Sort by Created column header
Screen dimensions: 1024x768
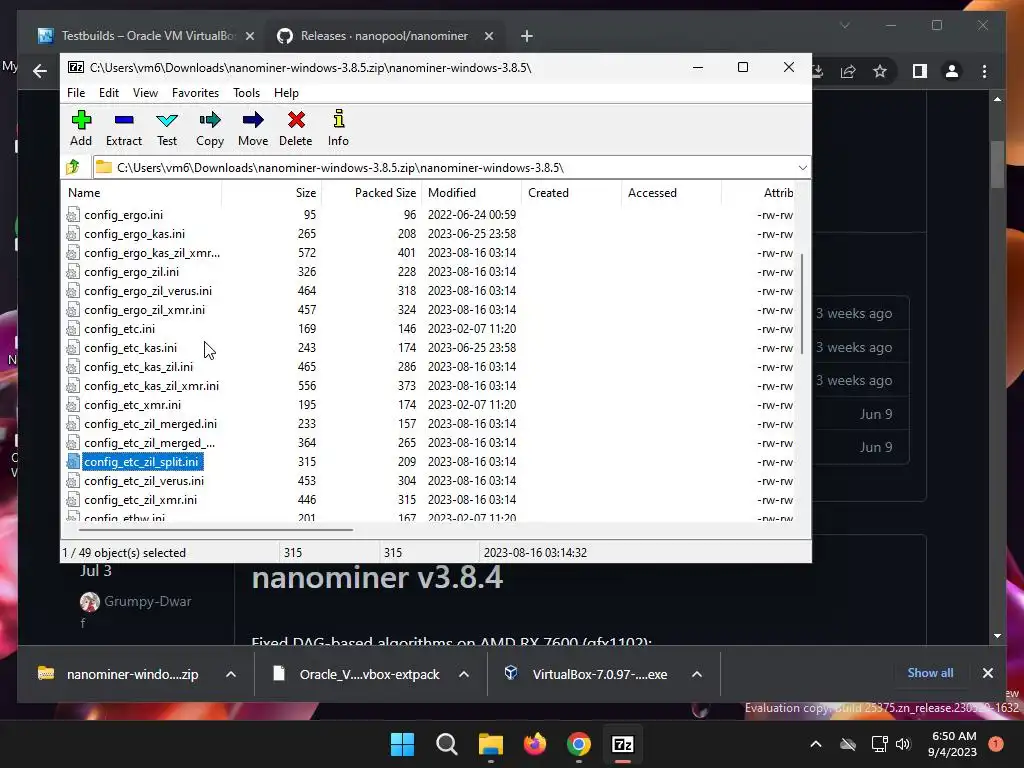coord(572,193)
